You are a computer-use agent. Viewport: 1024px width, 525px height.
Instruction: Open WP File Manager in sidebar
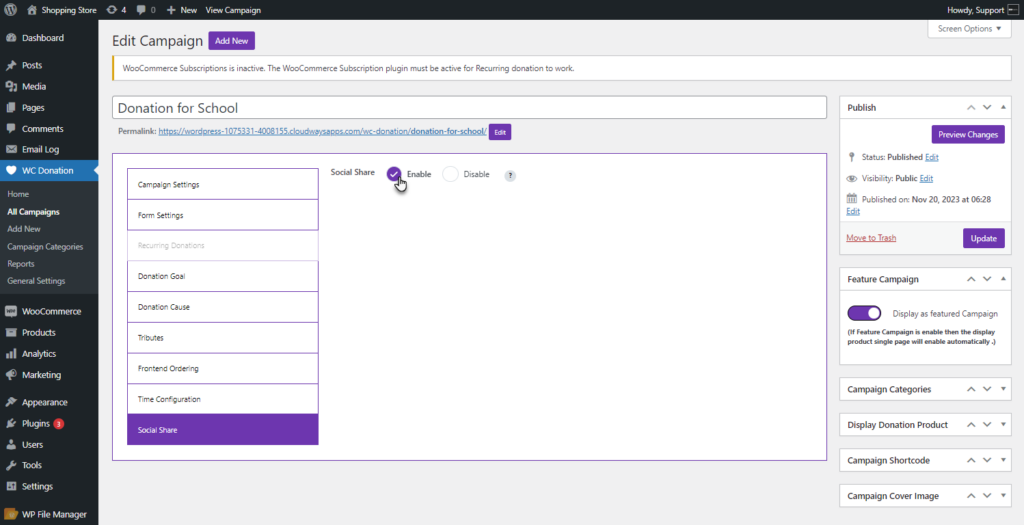pyautogui.click(x=49, y=515)
